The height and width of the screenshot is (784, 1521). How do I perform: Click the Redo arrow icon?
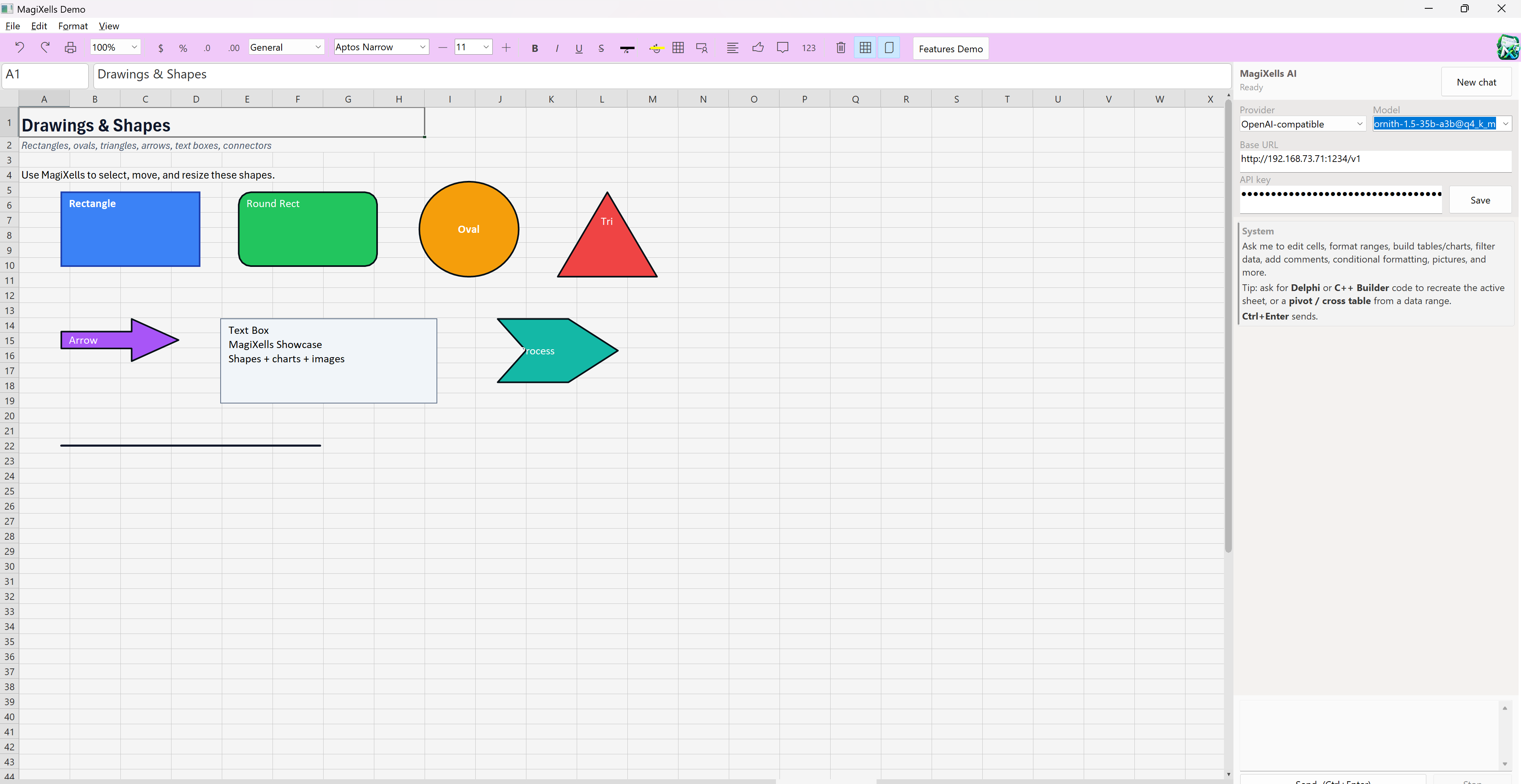[x=45, y=47]
